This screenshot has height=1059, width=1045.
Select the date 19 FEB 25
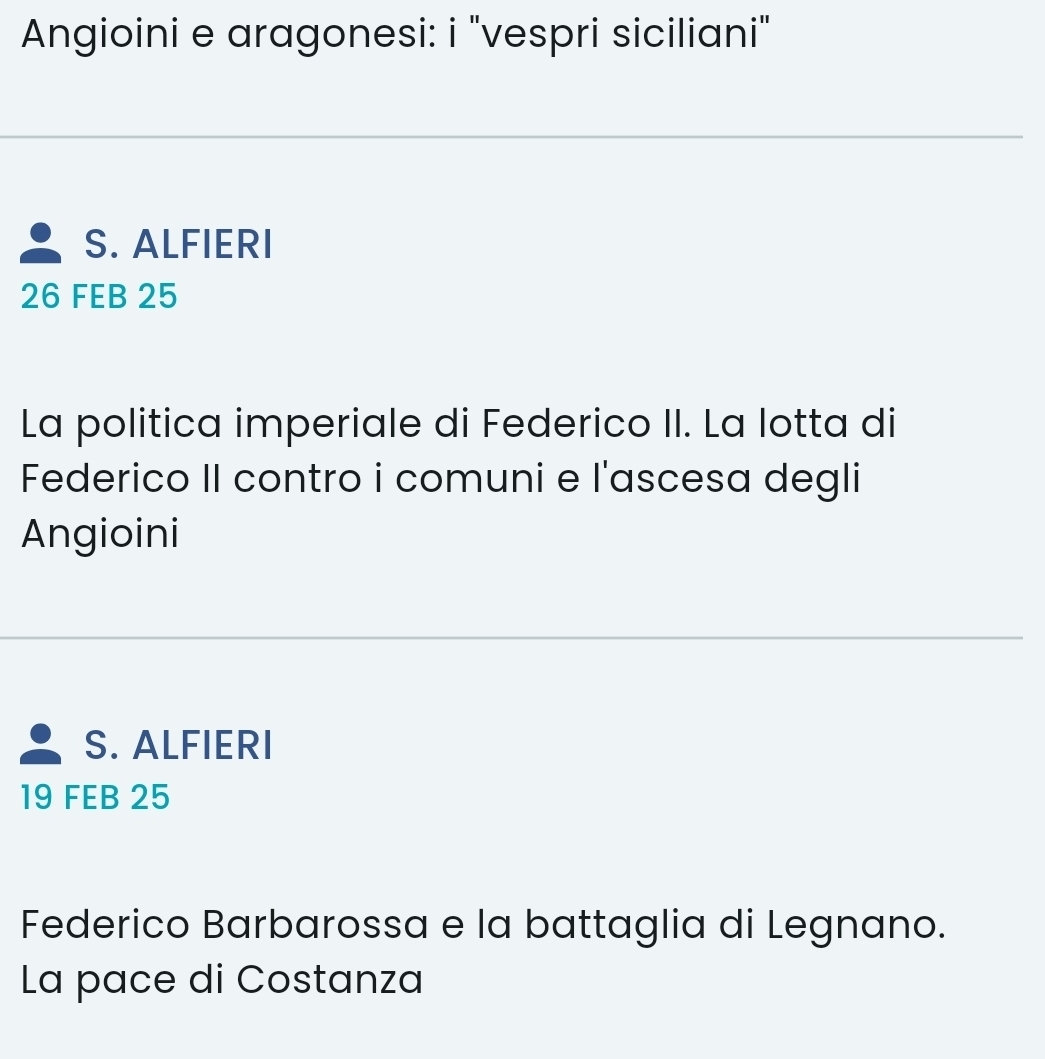tap(95, 797)
